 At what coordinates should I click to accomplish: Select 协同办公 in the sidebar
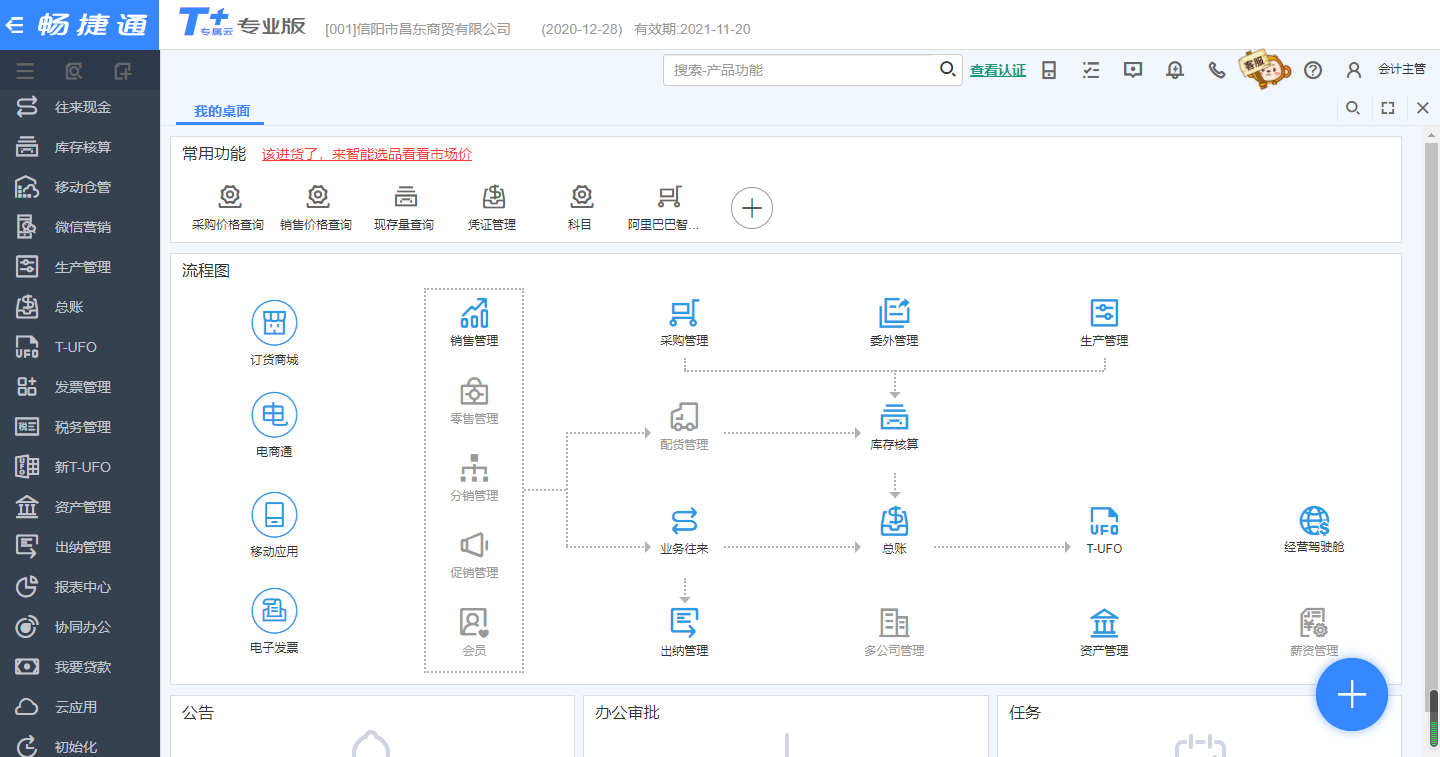[80, 627]
